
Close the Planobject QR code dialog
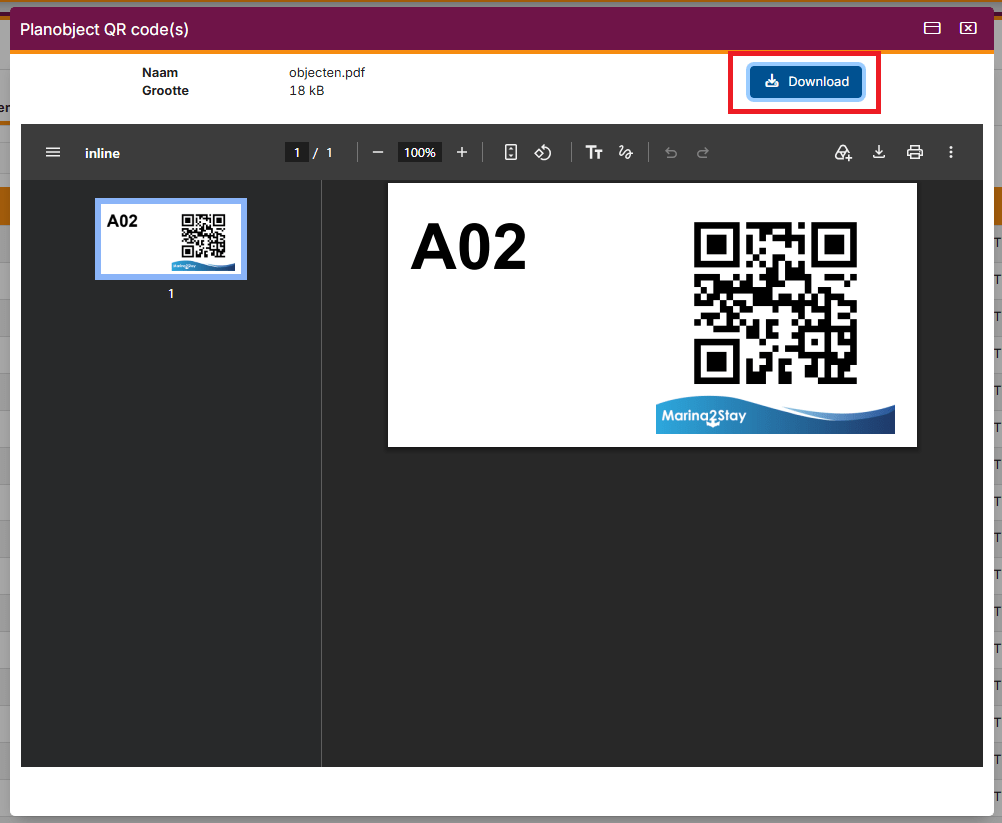click(968, 28)
